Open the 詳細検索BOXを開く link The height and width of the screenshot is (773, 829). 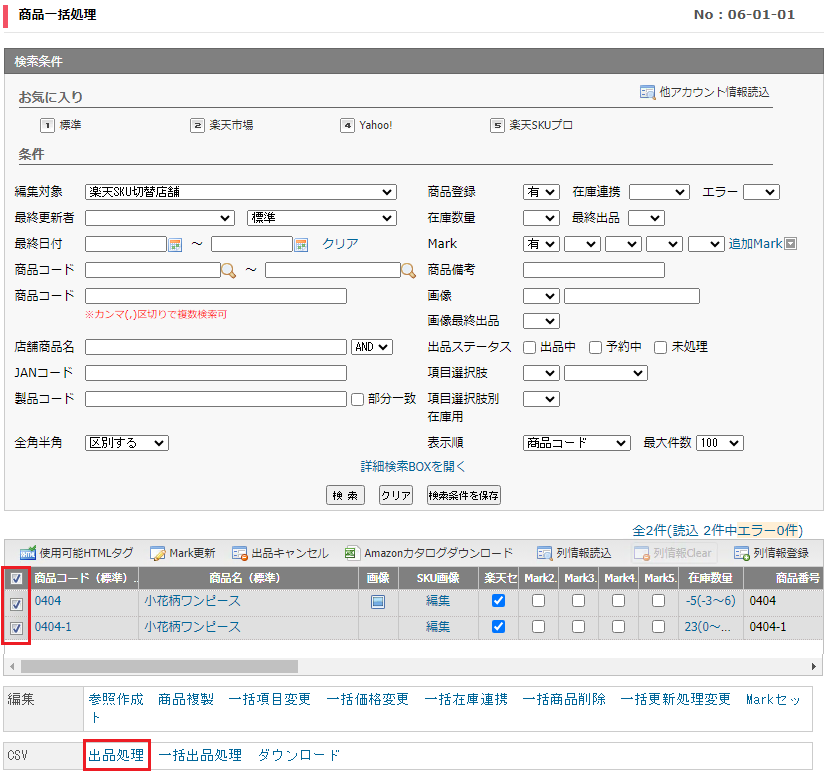[413, 467]
